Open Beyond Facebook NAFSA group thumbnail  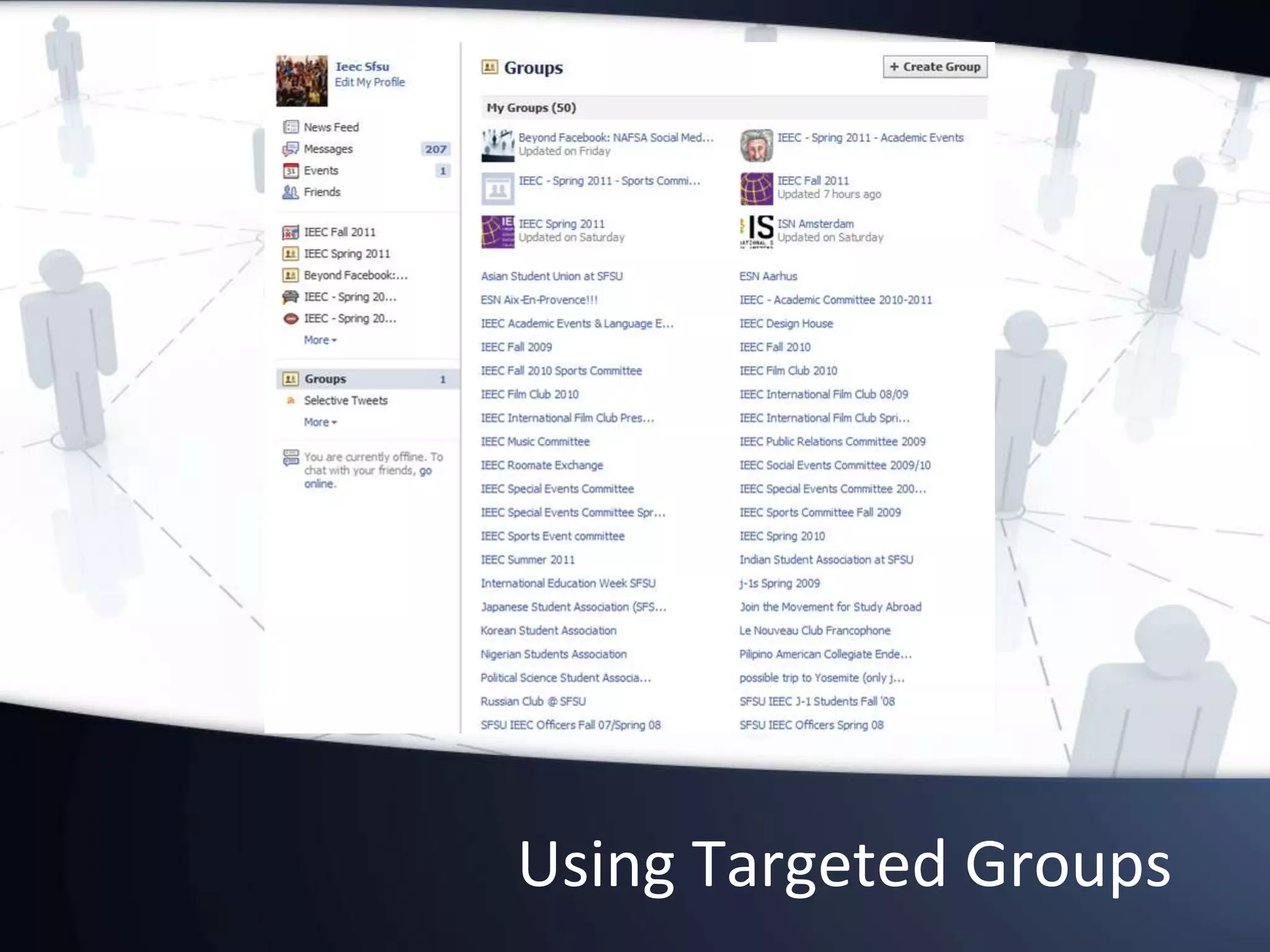pos(498,145)
